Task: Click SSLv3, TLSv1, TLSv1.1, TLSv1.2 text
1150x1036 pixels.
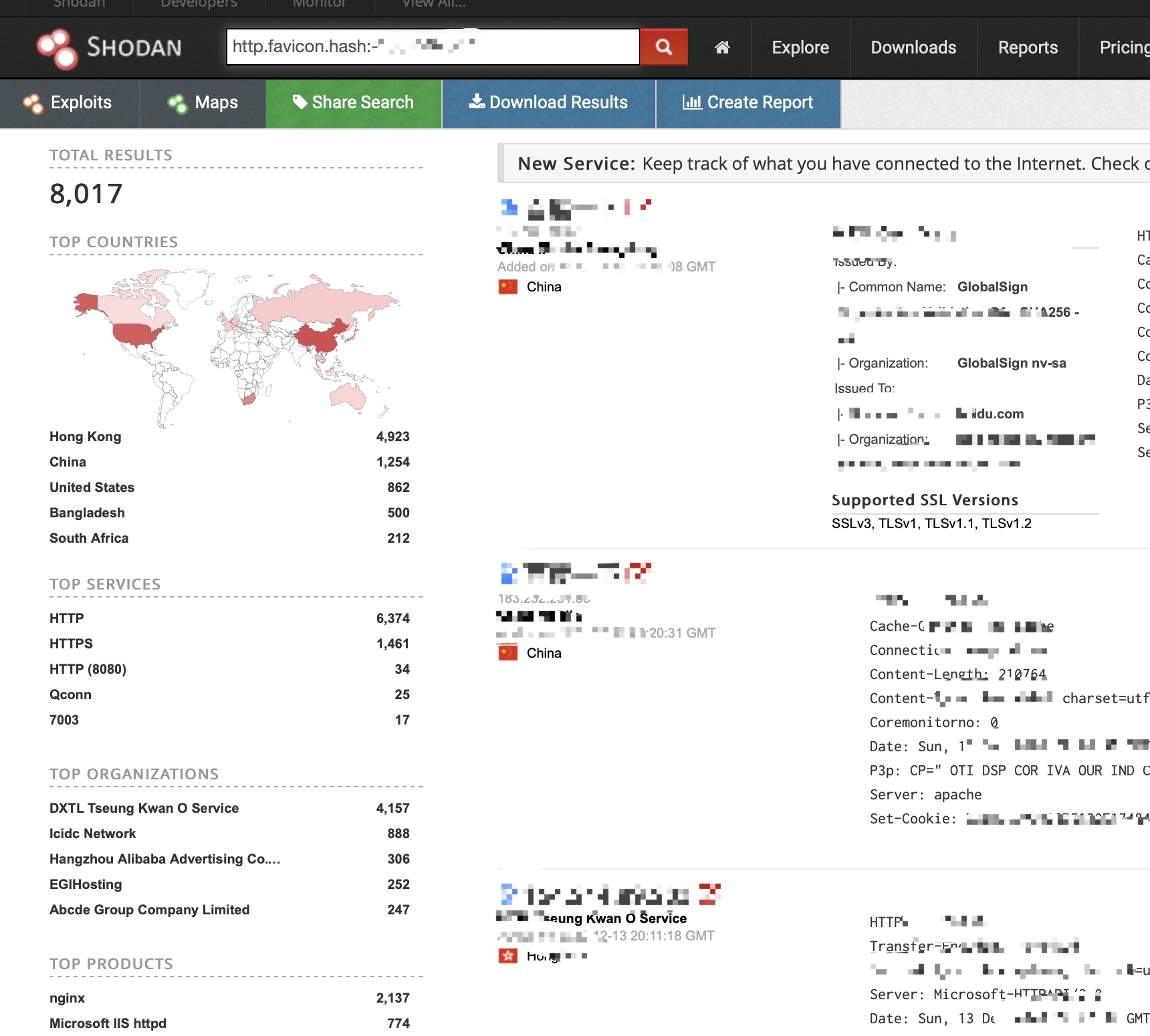Action: [931, 523]
